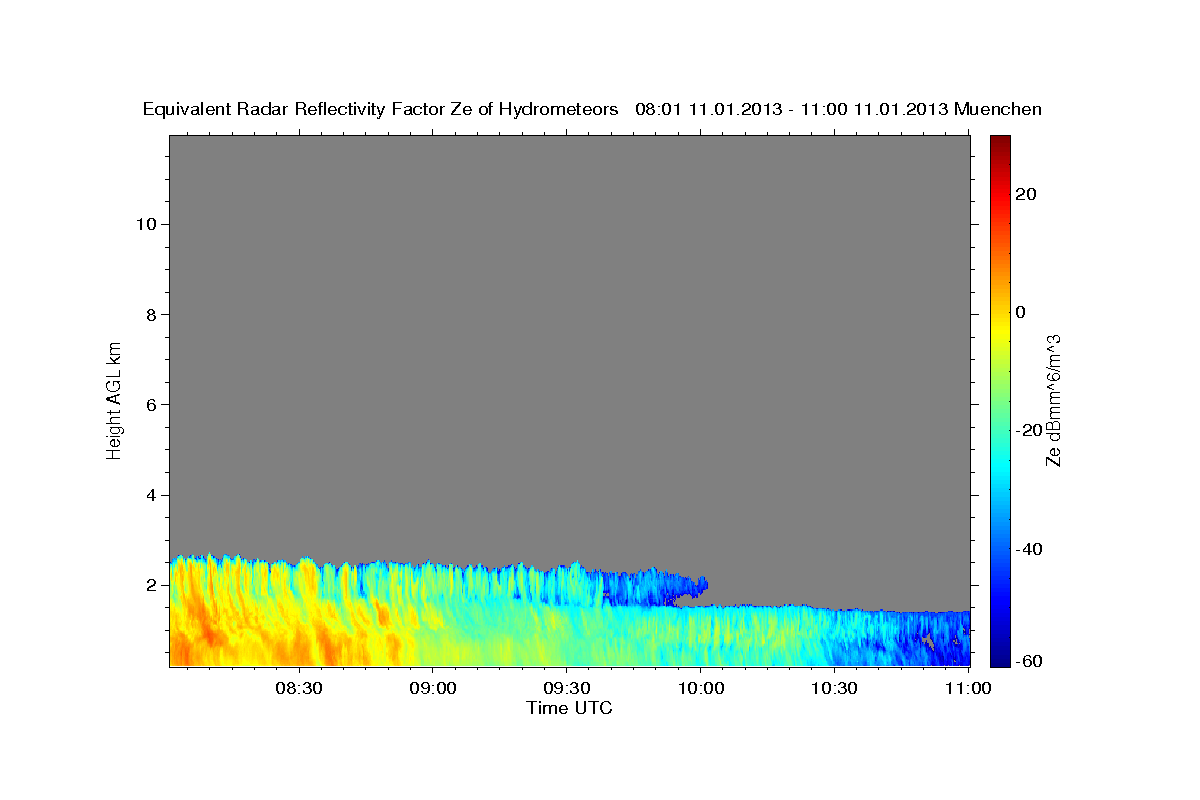
Task: Click the 'Time UTC' axis label
Action: click(x=570, y=708)
